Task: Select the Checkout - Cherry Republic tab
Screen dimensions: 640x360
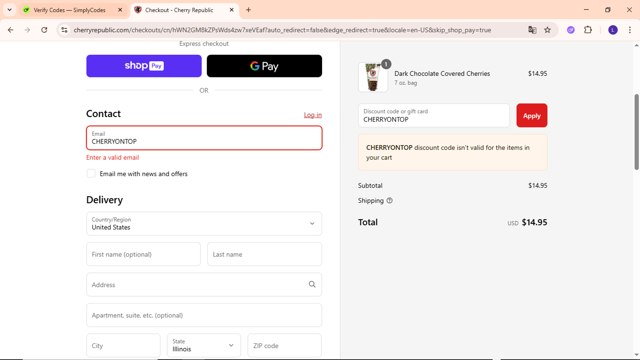Action: tap(179, 10)
